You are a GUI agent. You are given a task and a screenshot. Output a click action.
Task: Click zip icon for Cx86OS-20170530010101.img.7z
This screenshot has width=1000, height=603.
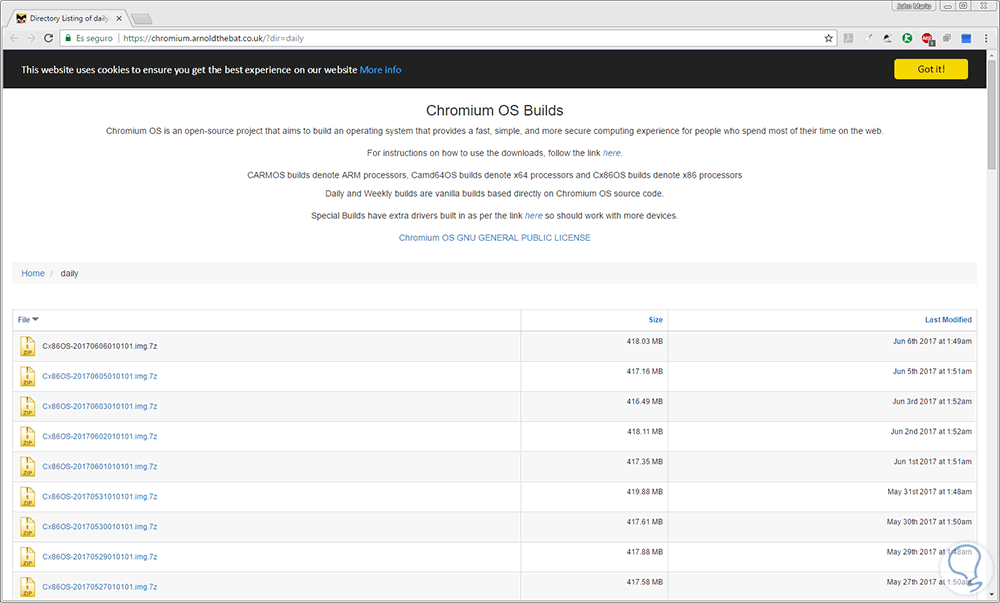click(x=27, y=527)
